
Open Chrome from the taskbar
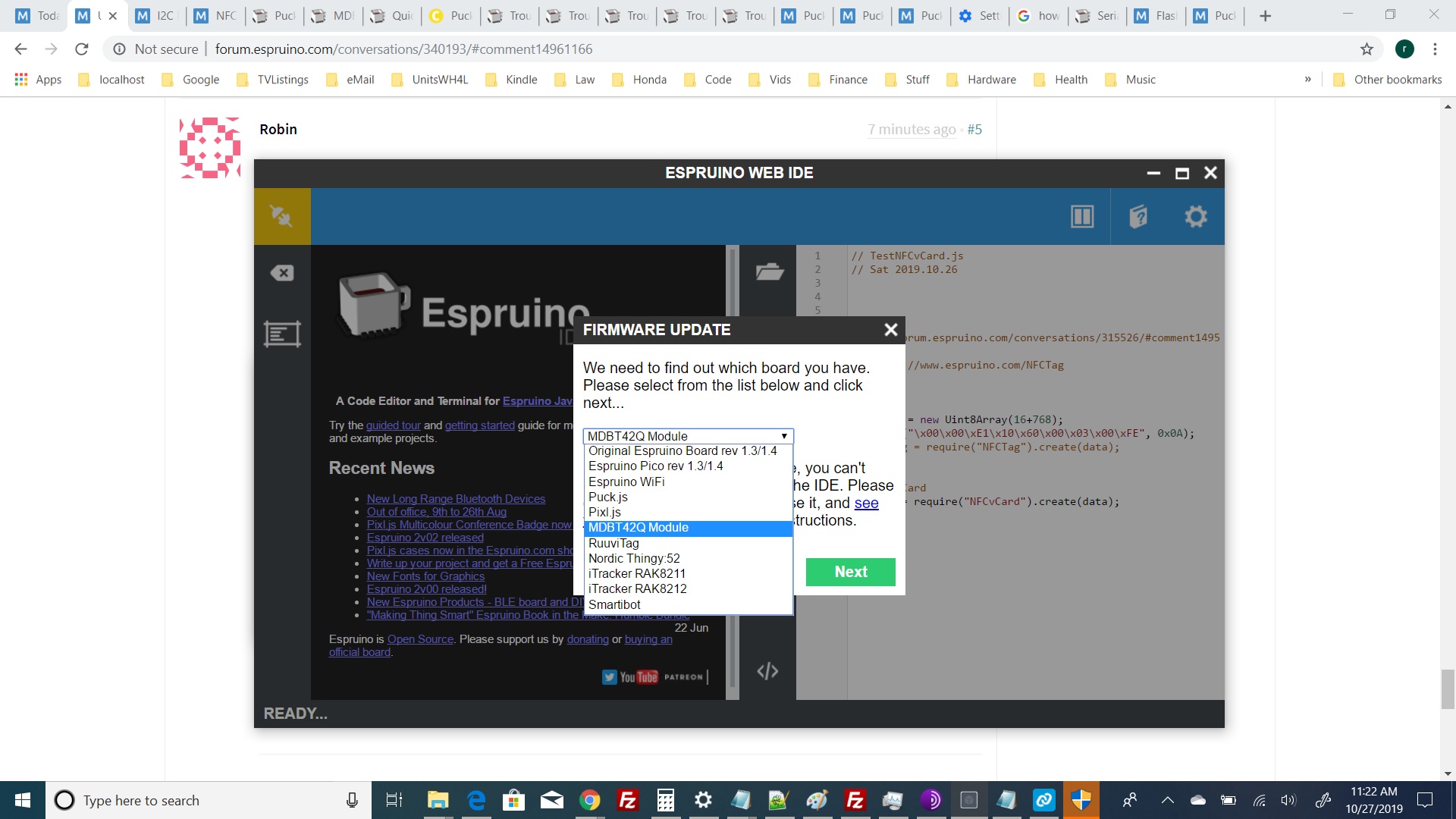pyautogui.click(x=589, y=800)
